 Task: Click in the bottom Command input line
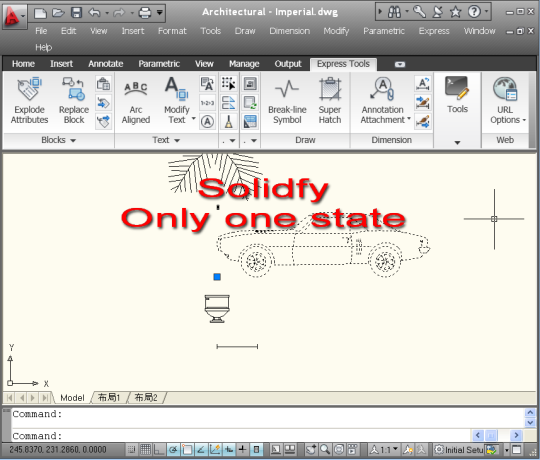click(241, 436)
